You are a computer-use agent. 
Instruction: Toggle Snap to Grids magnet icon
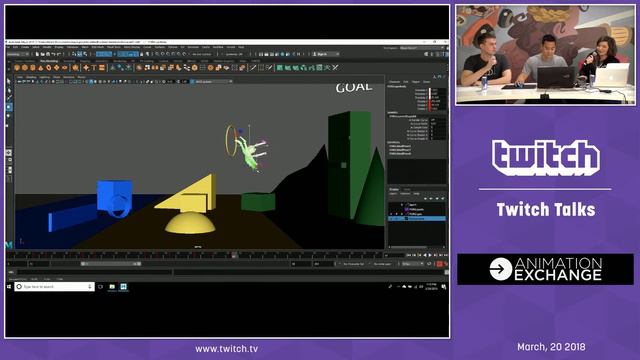157,54
